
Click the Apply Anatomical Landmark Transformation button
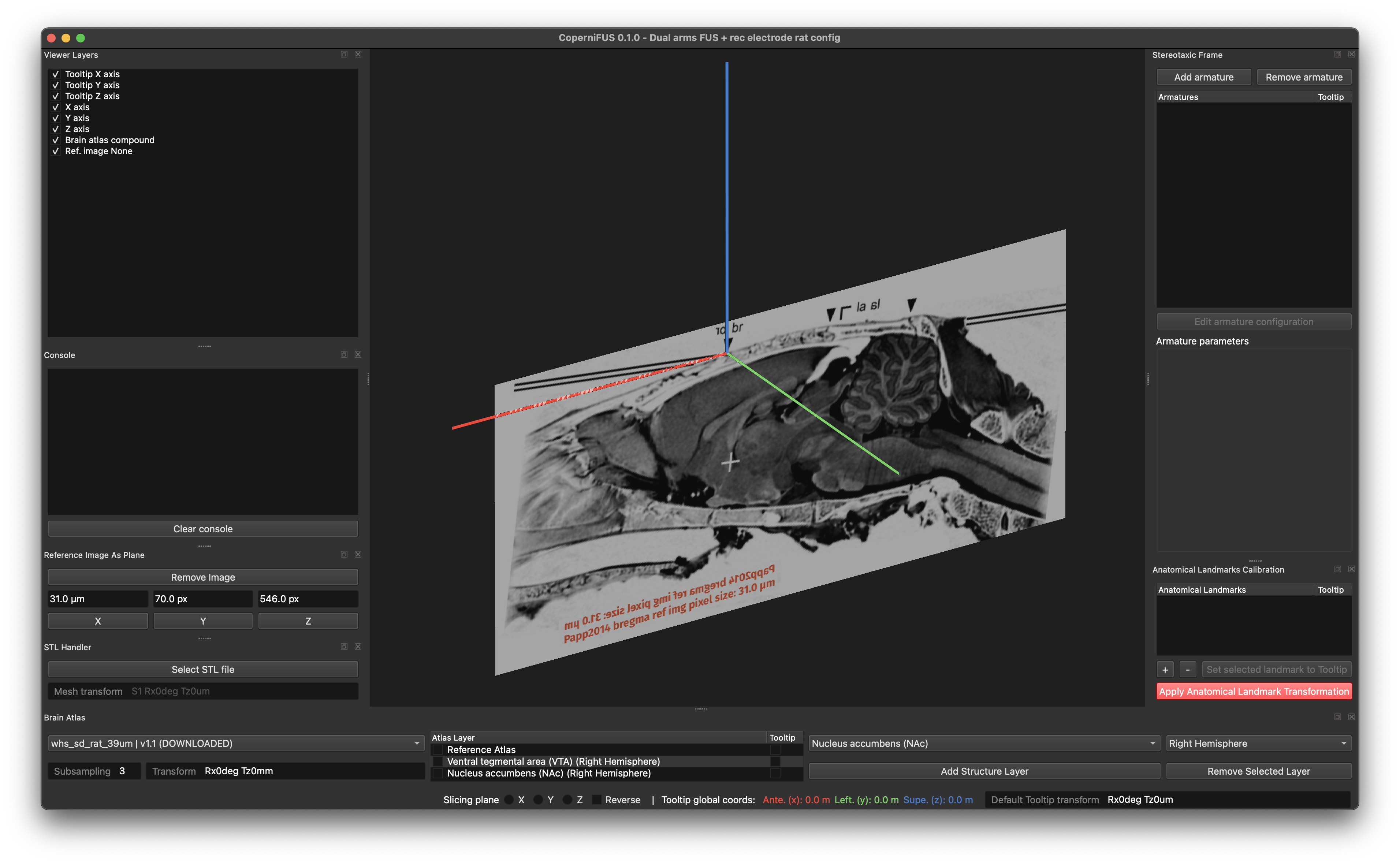(x=1254, y=692)
